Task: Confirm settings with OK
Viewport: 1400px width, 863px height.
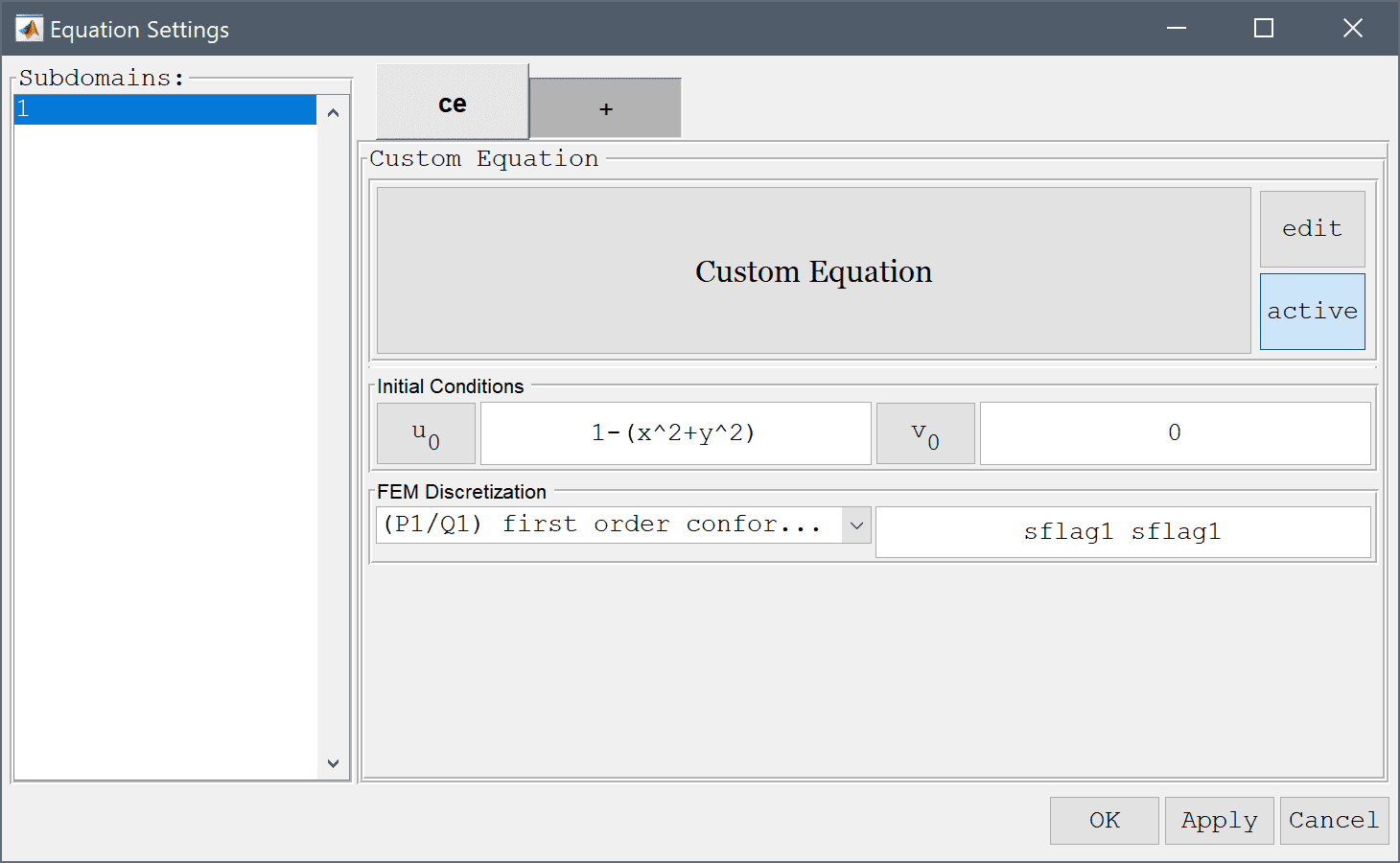Action: 1104,821
